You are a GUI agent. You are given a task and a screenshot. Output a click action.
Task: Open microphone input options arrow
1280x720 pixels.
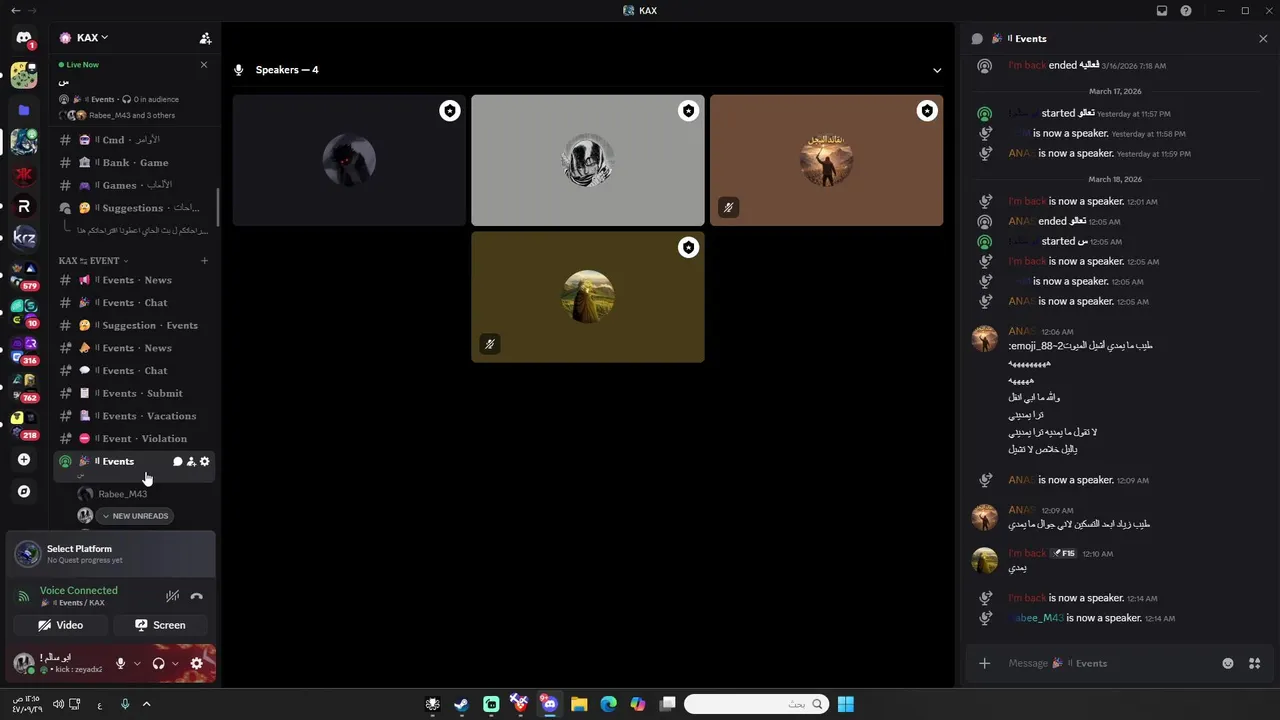click(137, 663)
